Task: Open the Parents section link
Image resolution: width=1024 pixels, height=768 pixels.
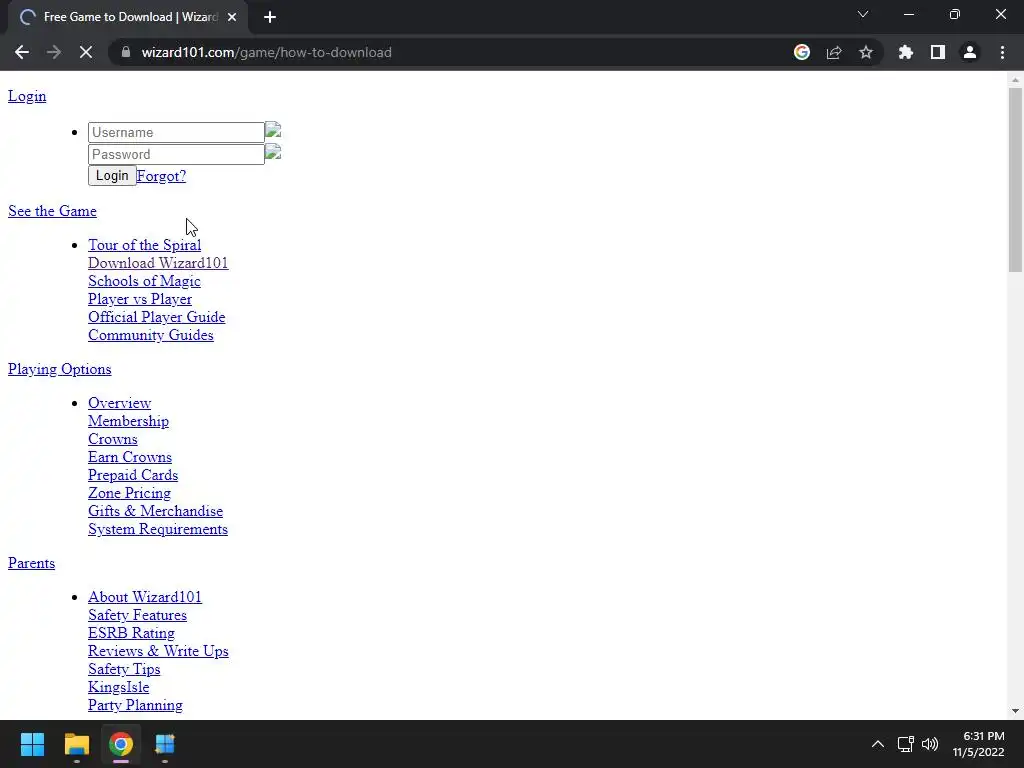Action: (x=31, y=563)
